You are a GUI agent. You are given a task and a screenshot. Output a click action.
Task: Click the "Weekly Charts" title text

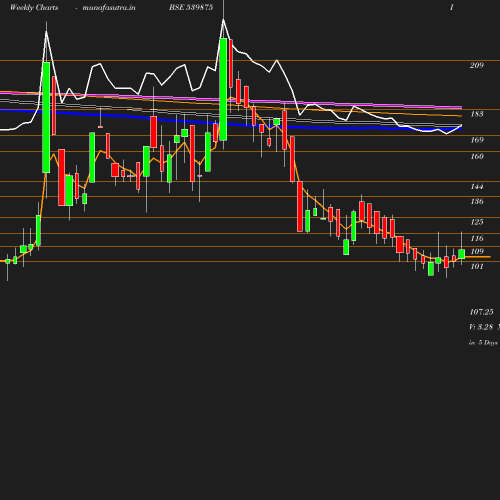[34, 7]
